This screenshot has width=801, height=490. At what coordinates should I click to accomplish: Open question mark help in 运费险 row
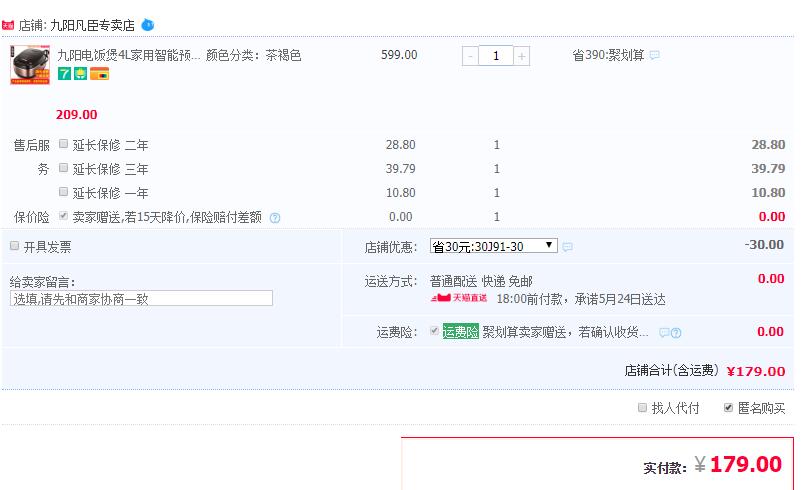coord(676,333)
